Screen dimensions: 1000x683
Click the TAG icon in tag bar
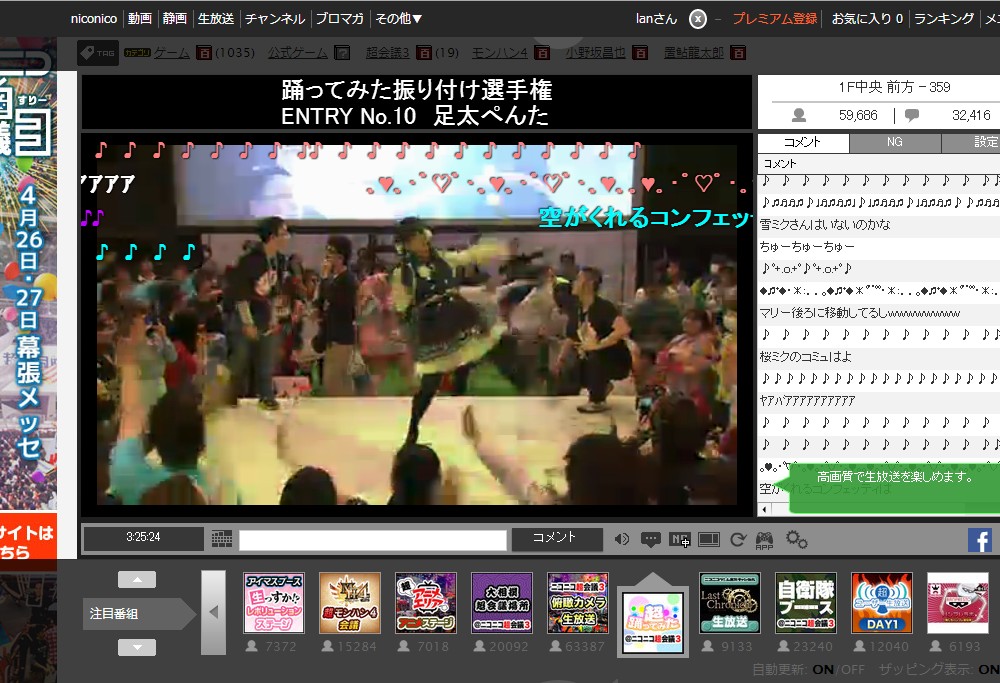tap(98, 53)
